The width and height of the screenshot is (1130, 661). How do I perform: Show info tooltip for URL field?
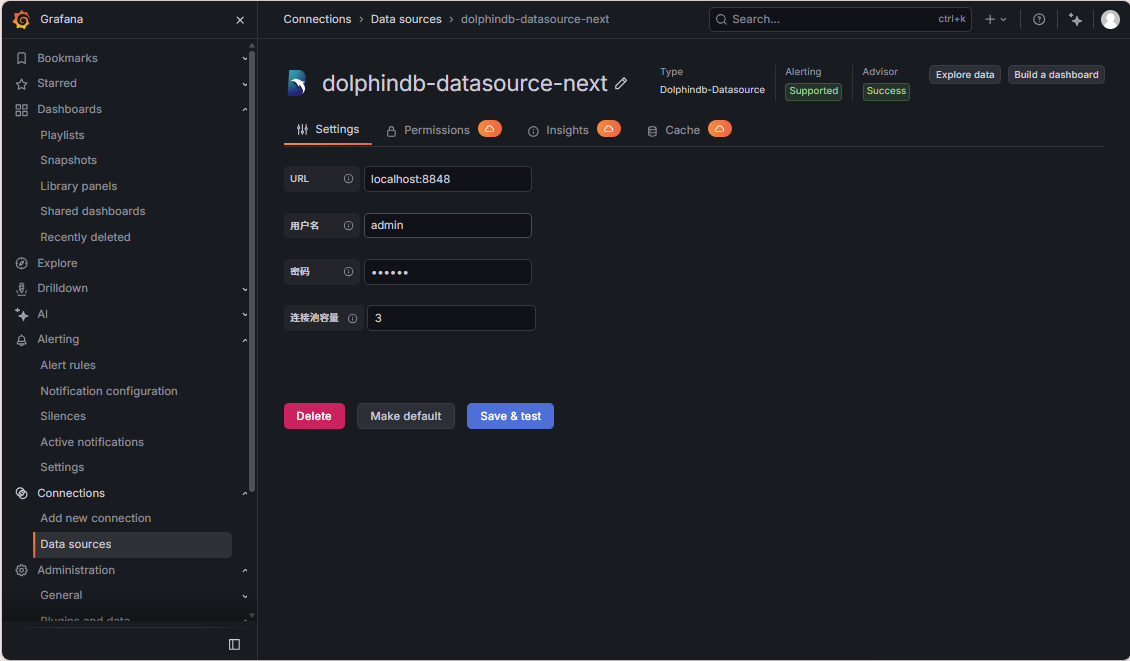tap(348, 179)
